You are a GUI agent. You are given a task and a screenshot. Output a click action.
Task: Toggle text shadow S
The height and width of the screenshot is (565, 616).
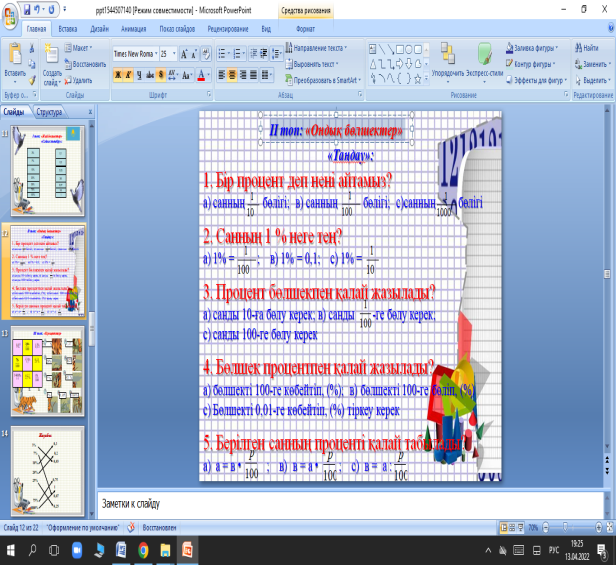pyautogui.click(x=161, y=75)
